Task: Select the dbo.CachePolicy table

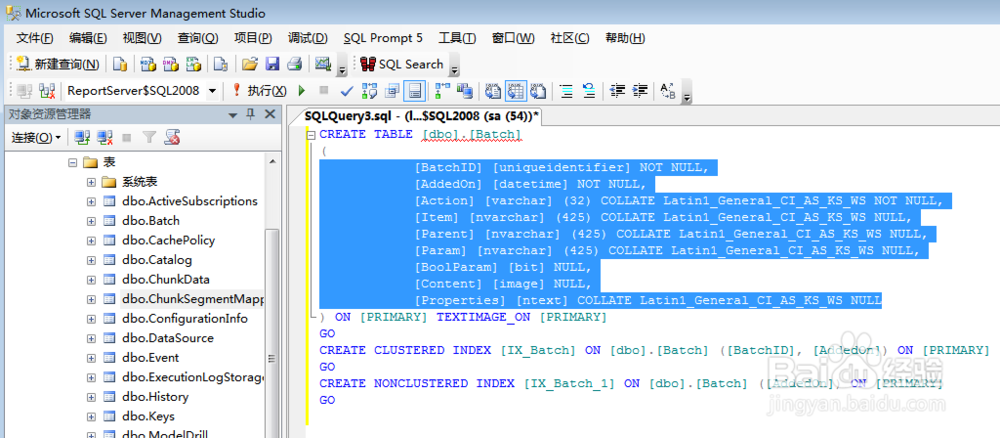Action: pyautogui.click(x=168, y=240)
